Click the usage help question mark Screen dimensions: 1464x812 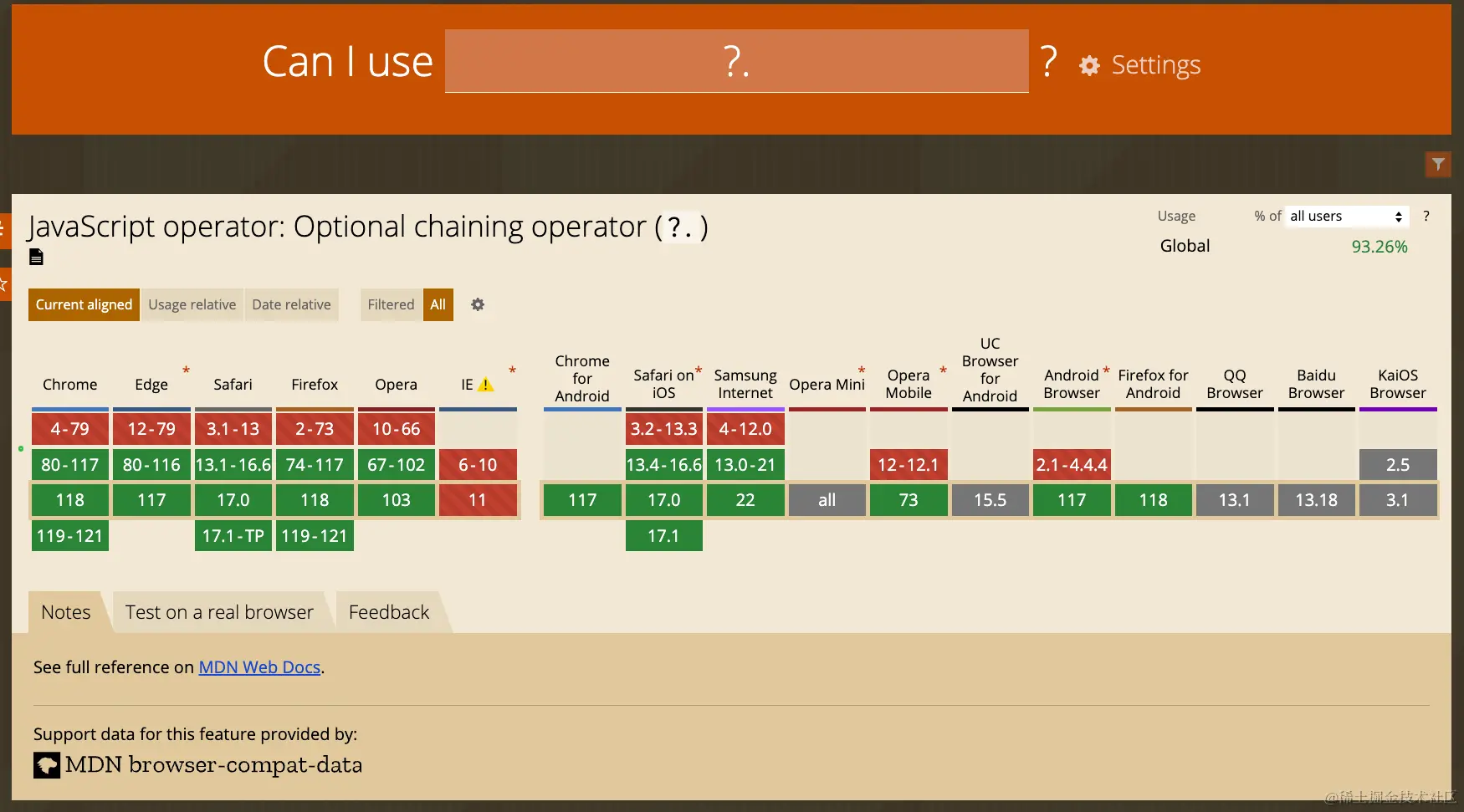1426,216
